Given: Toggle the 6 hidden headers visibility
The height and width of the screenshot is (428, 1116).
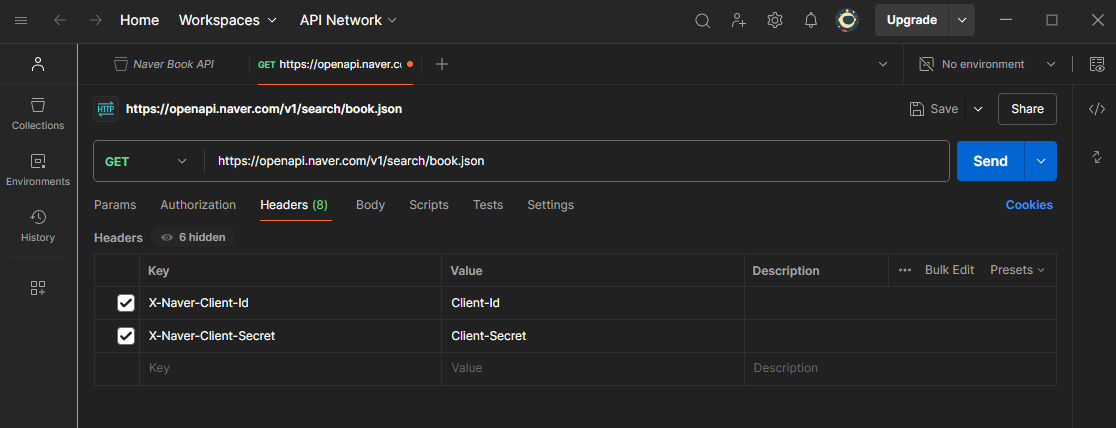Looking at the screenshot, I should click(194, 237).
